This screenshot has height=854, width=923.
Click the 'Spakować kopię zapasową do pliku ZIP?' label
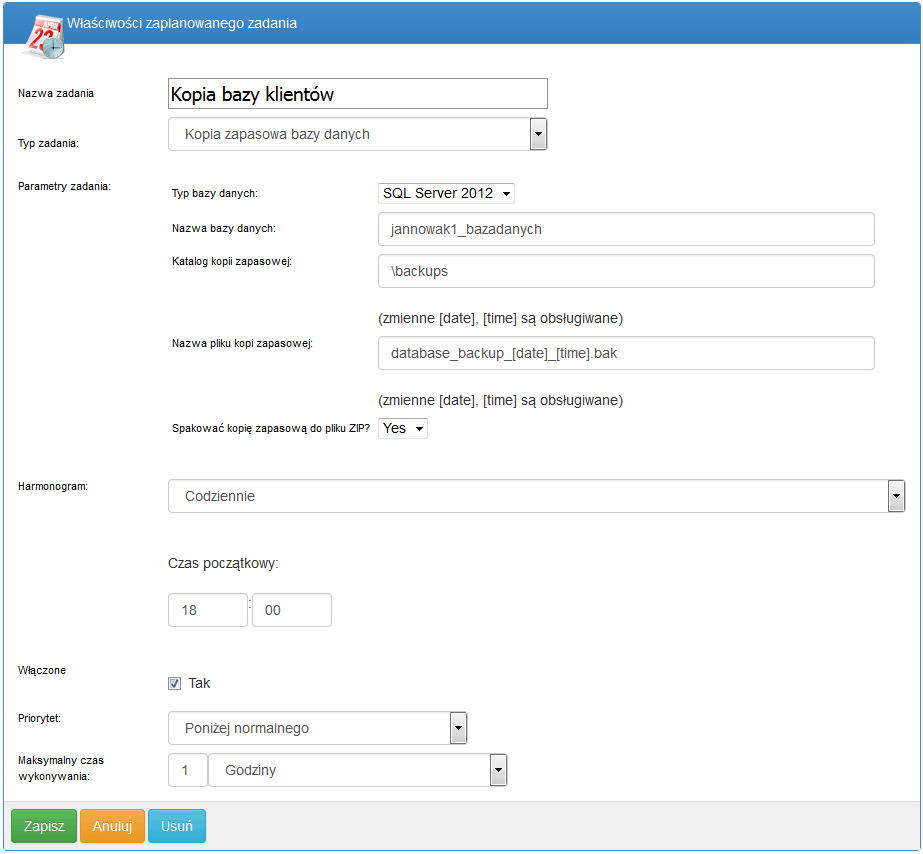[x=271, y=428]
